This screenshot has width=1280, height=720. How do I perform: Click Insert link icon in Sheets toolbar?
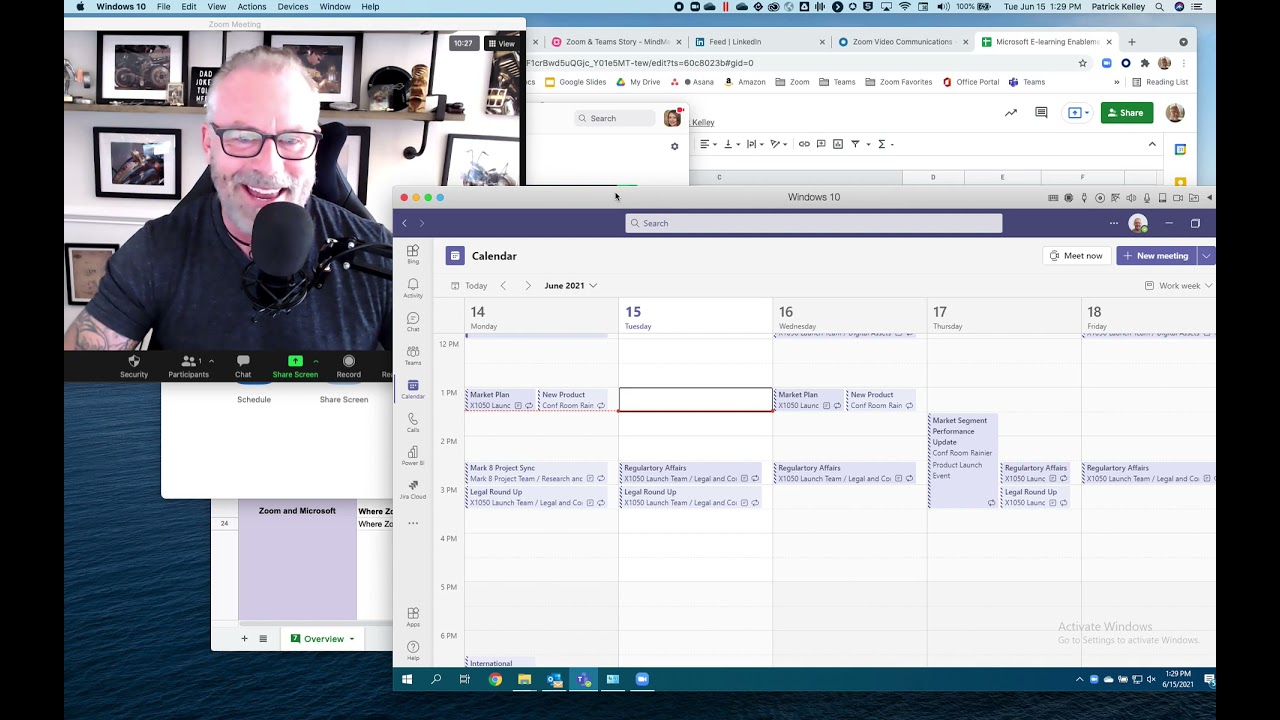tap(804, 144)
